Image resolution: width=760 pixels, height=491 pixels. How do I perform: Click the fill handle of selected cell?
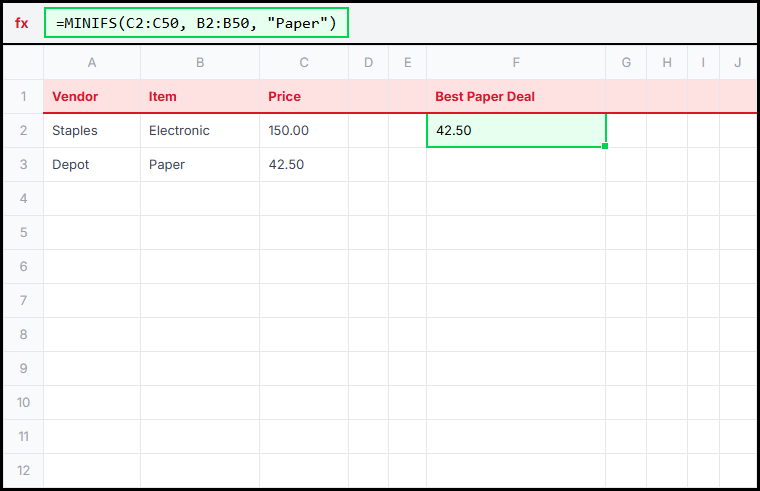click(606, 147)
